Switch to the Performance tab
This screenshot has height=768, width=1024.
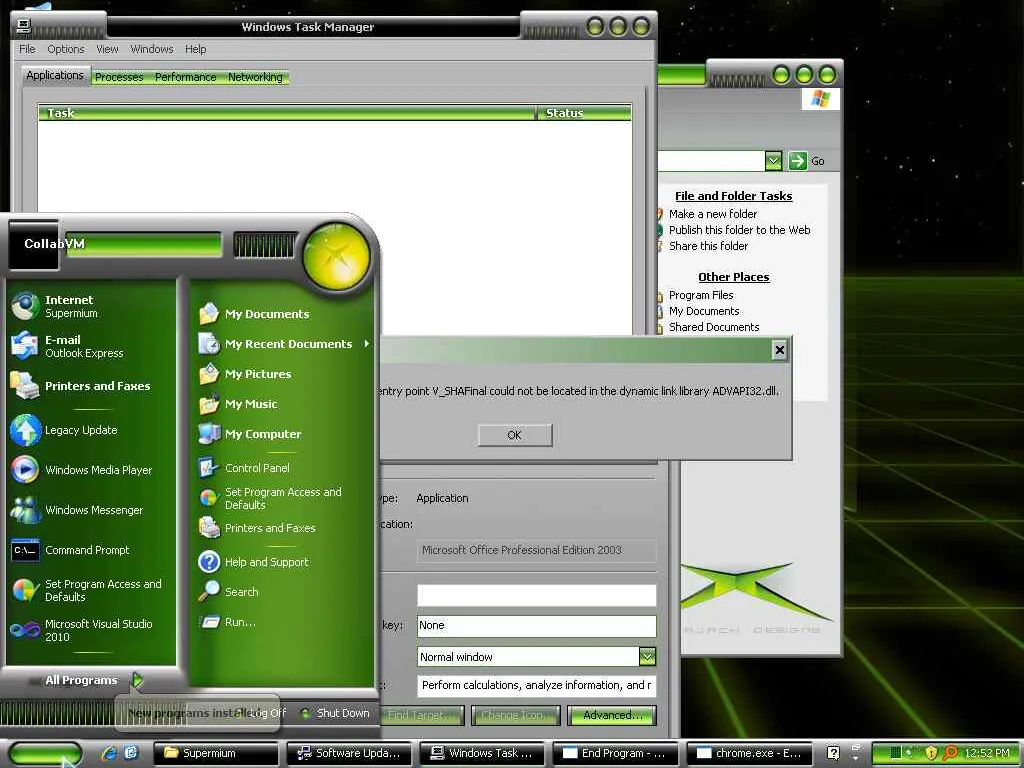click(x=185, y=77)
